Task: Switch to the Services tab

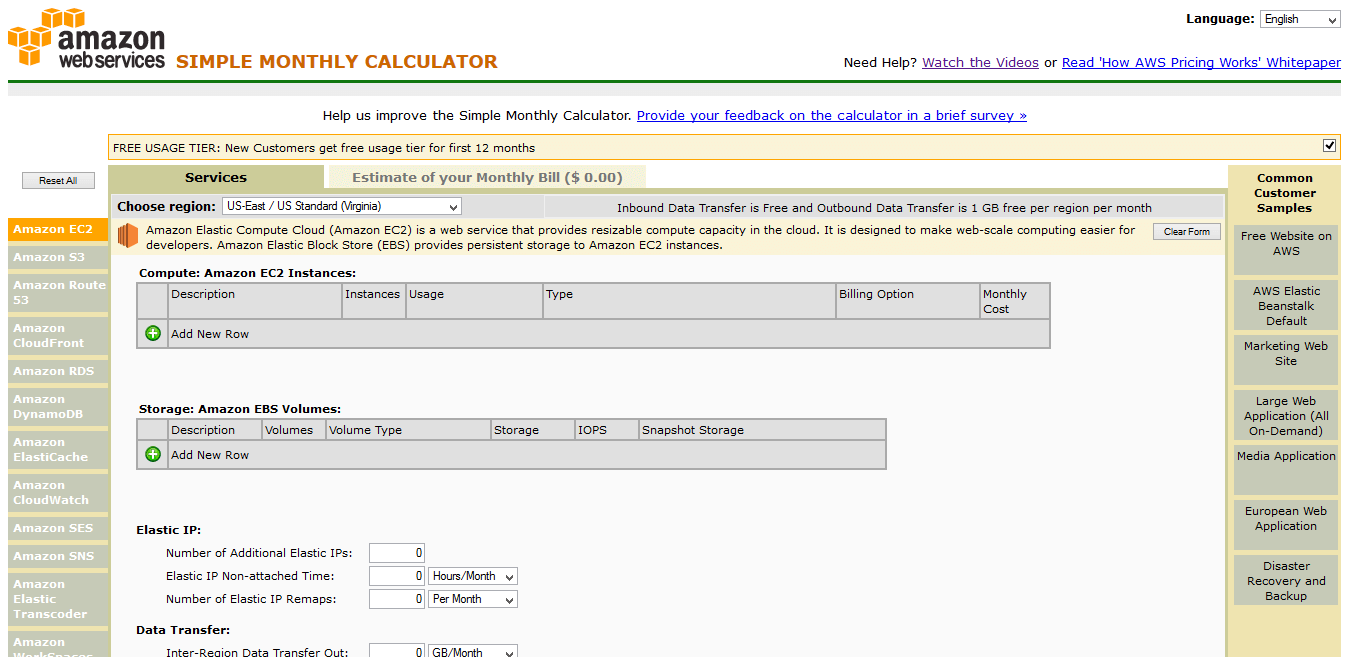Action: (216, 177)
